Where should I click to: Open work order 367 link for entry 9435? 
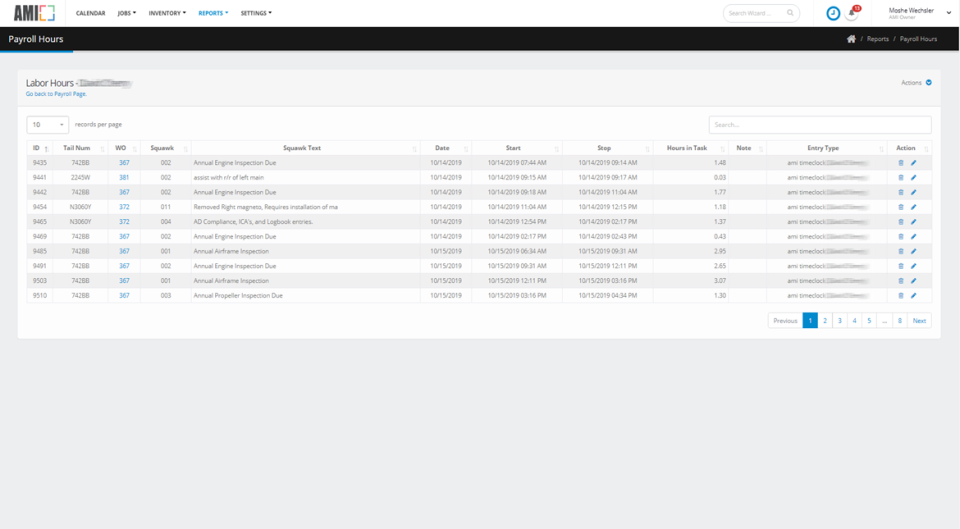(124, 163)
